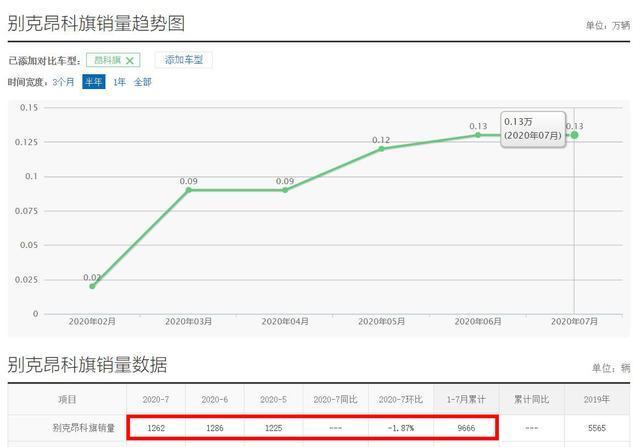Click the 2020-5 column header
The image size is (640, 447).
click(x=273, y=399)
